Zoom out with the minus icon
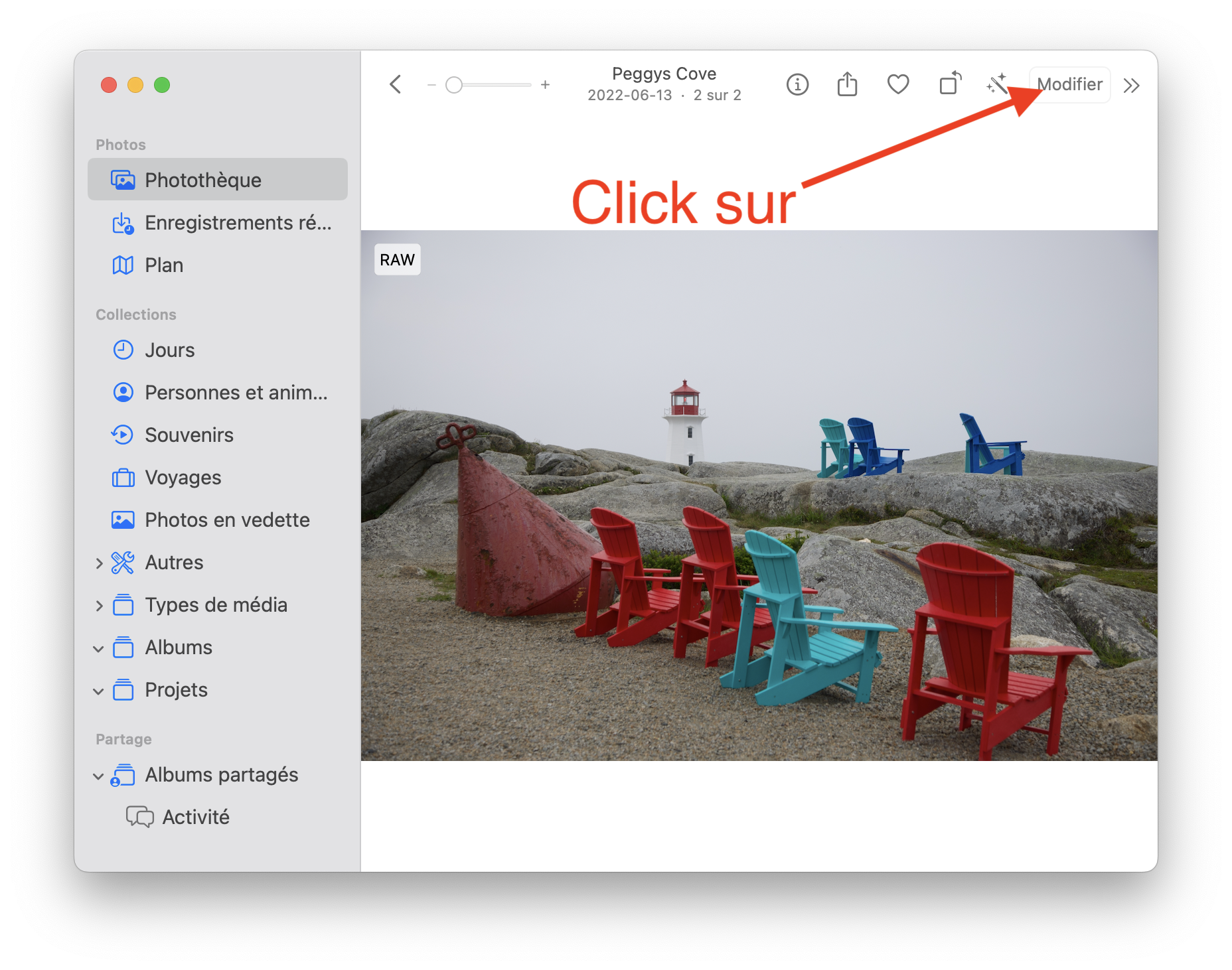This screenshot has height=970, width=1232. pyautogui.click(x=431, y=85)
